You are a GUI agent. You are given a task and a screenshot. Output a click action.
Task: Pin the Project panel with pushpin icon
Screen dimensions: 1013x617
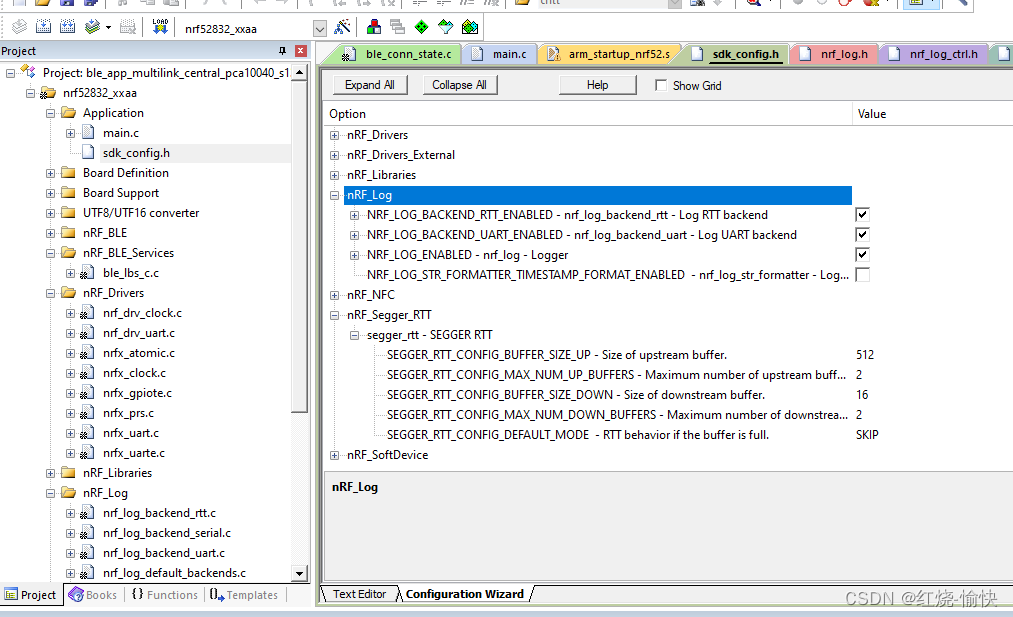click(282, 51)
